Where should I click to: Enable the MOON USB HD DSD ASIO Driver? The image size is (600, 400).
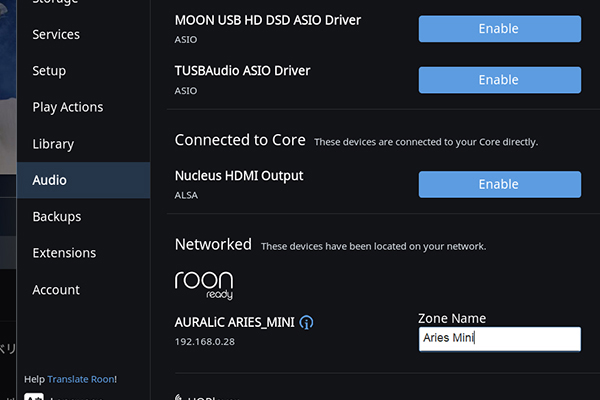tap(498, 29)
